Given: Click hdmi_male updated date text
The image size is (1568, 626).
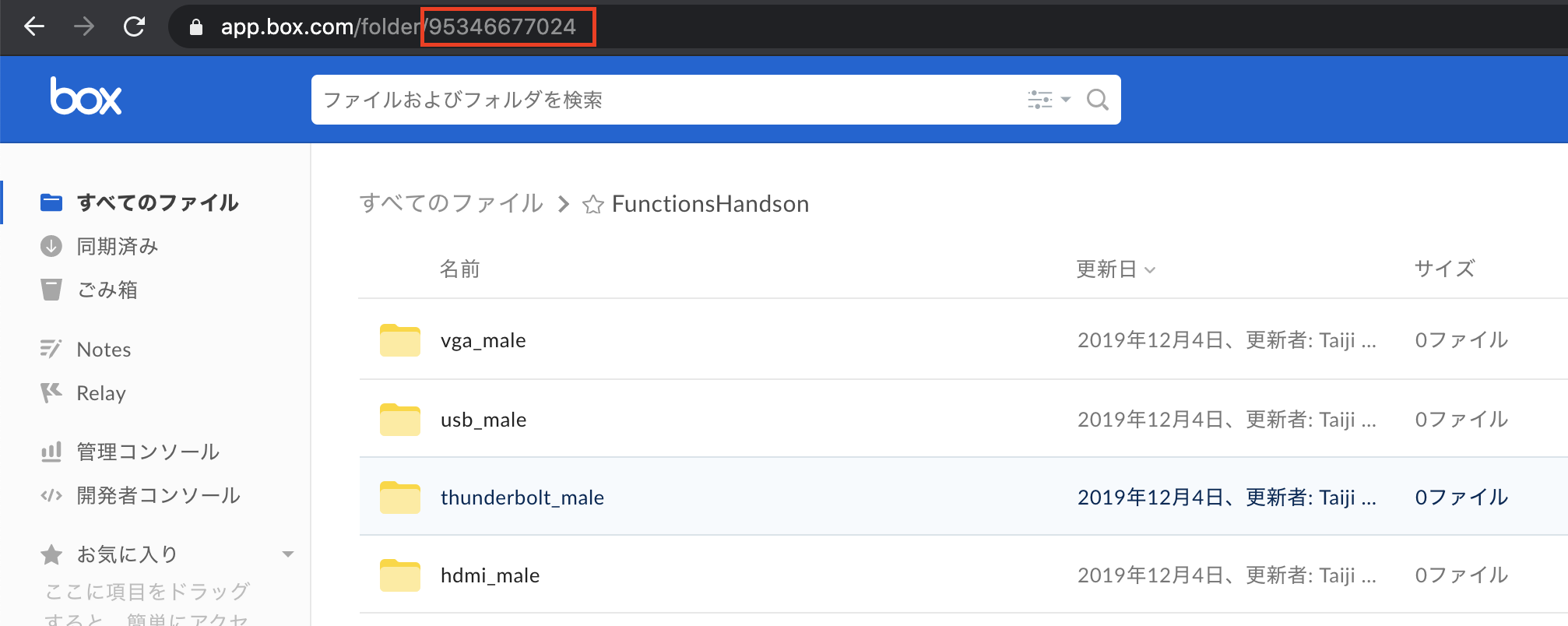Looking at the screenshot, I should coord(1226,575).
